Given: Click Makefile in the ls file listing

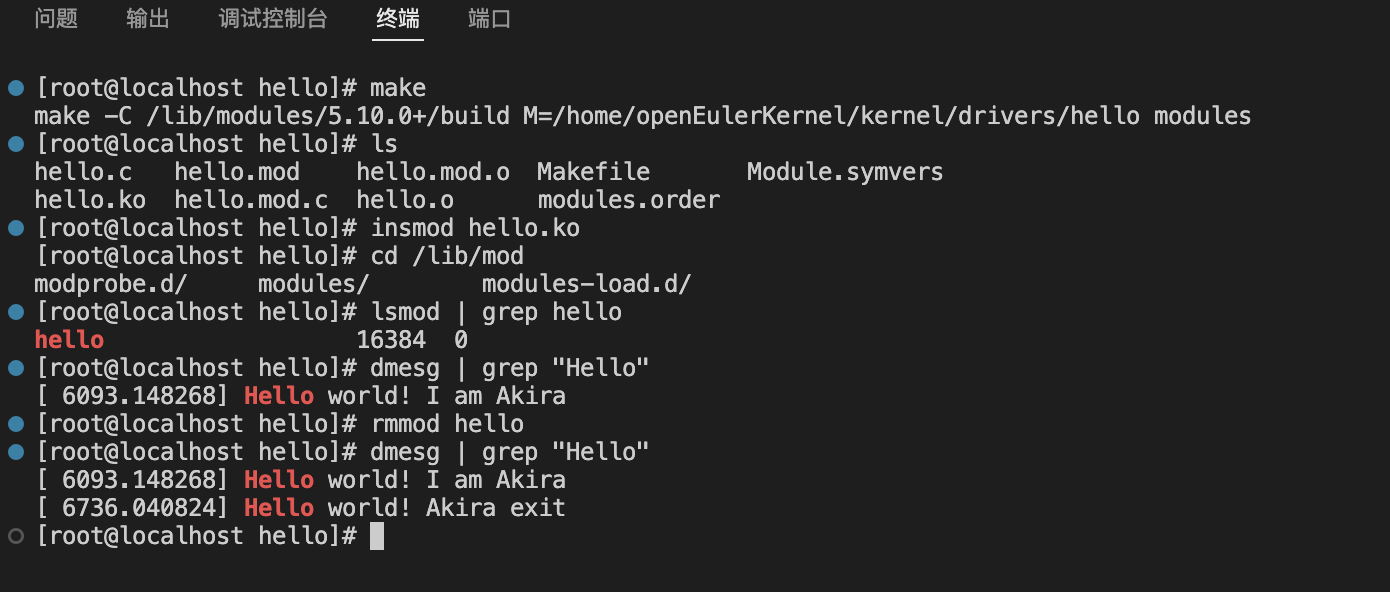Looking at the screenshot, I should click(593, 172).
